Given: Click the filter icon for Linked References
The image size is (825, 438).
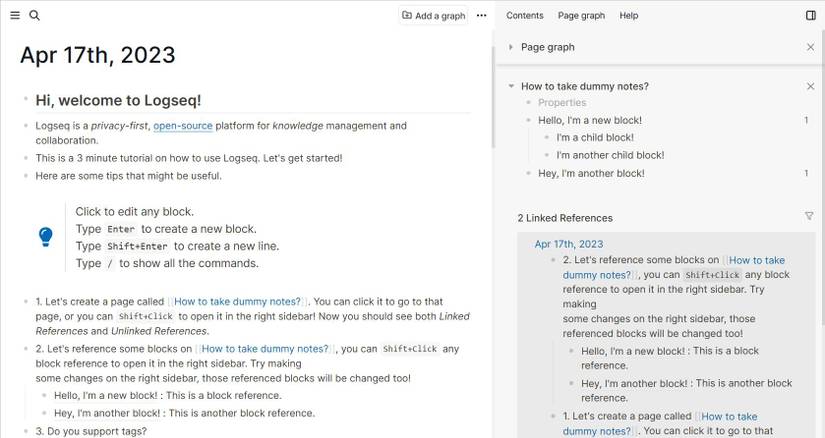Looking at the screenshot, I should pos(809,216).
